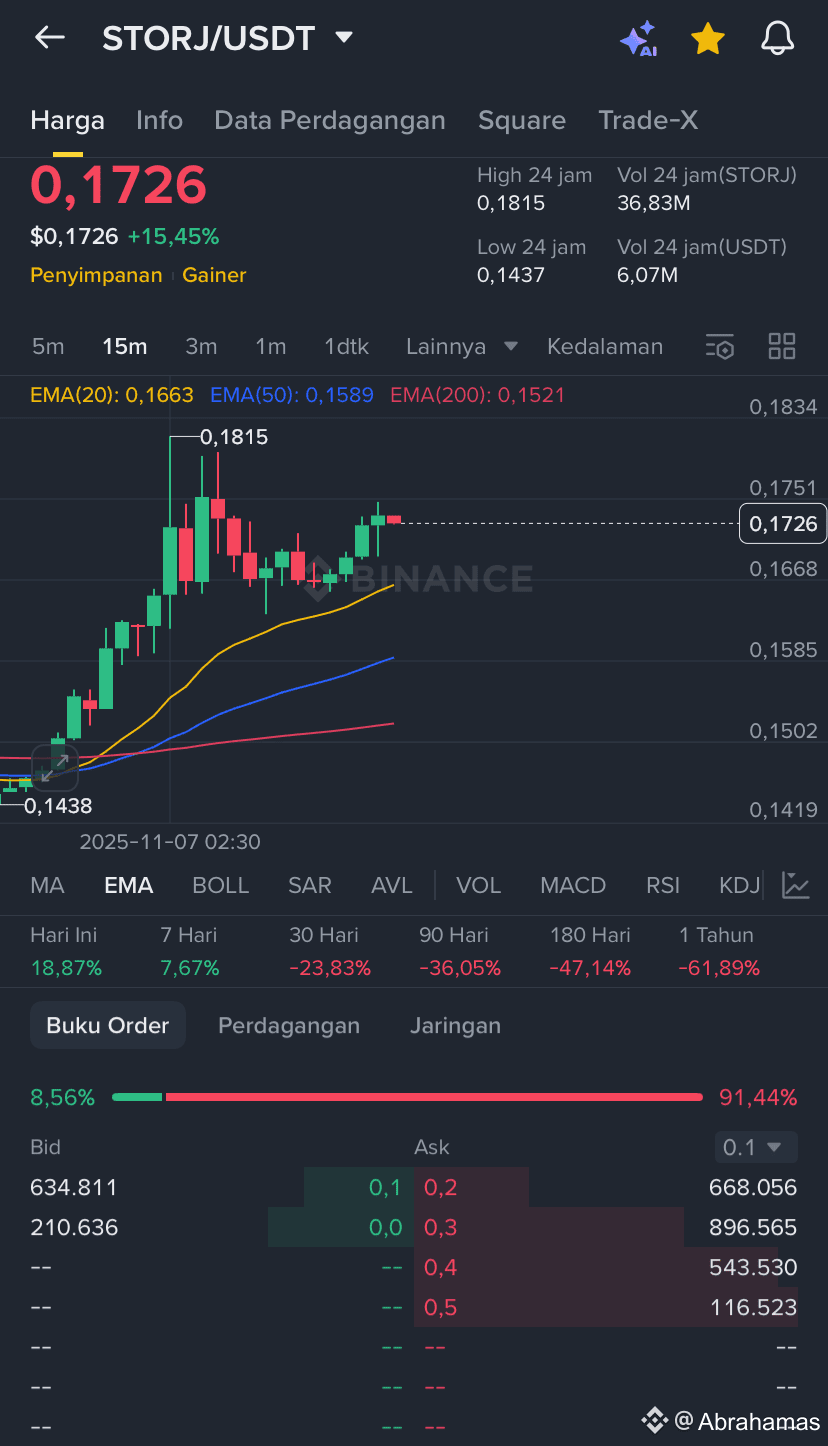Select the ask row with 116.523
The image size is (828, 1446).
[x=606, y=1307]
